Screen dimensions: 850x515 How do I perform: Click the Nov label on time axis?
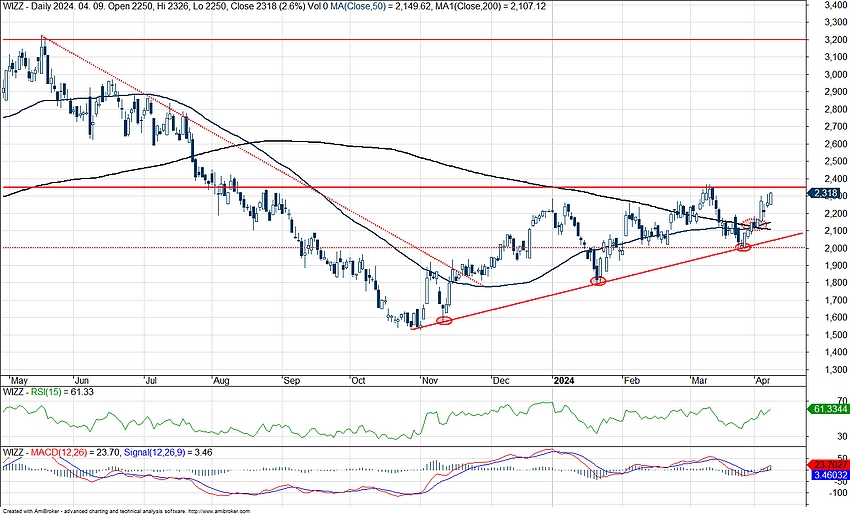point(430,381)
